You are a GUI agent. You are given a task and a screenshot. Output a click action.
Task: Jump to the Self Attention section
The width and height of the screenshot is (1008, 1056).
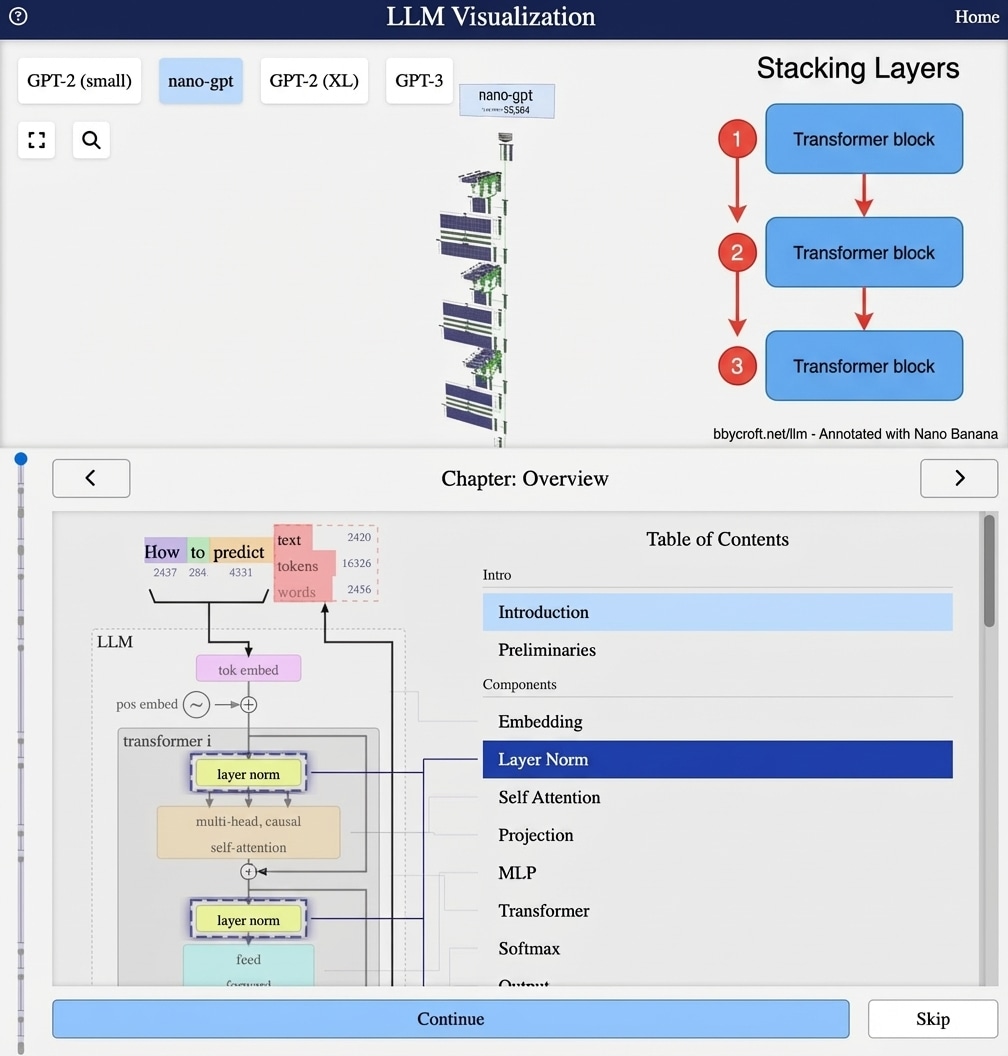pyautogui.click(x=549, y=797)
